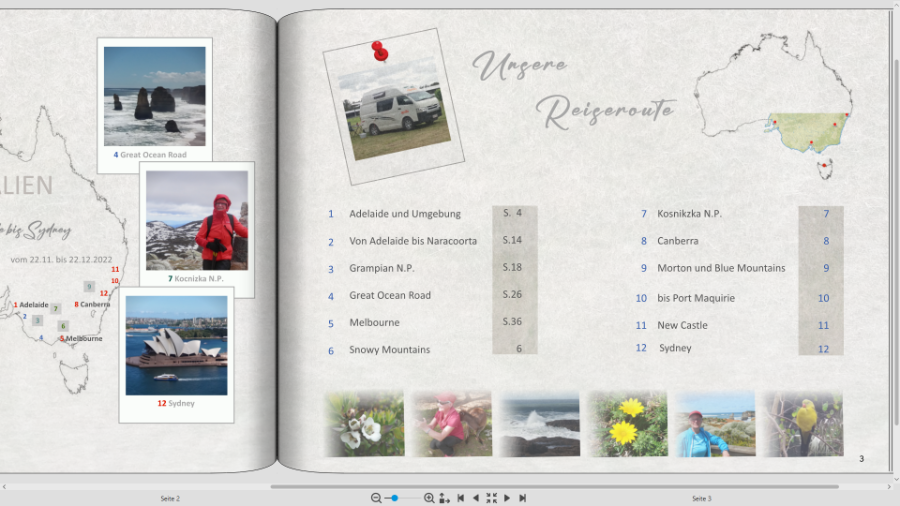Click the fit-to-window view icon

pyautogui.click(x=491, y=498)
